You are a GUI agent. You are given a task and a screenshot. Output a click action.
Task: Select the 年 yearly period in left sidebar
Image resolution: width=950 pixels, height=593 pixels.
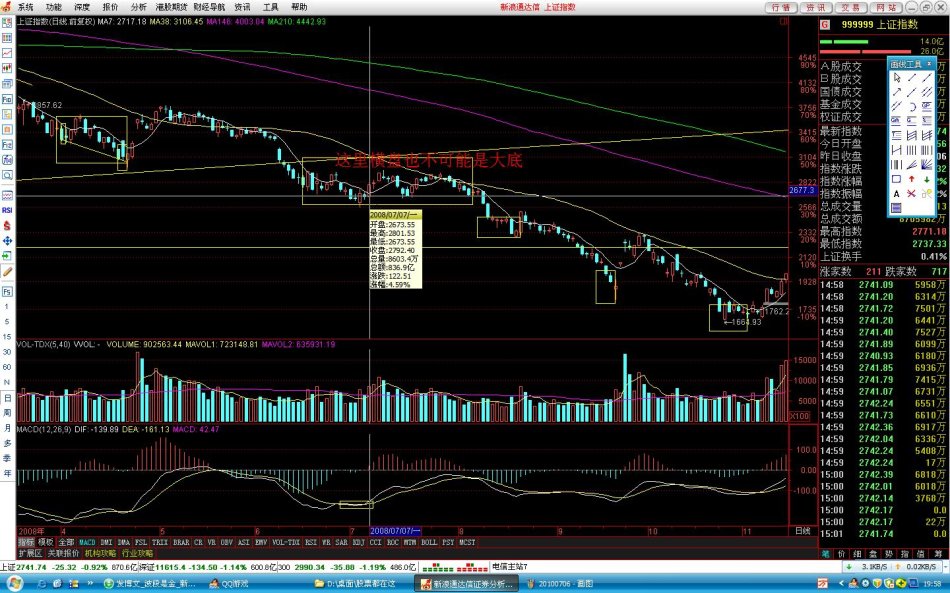coord(7,474)
